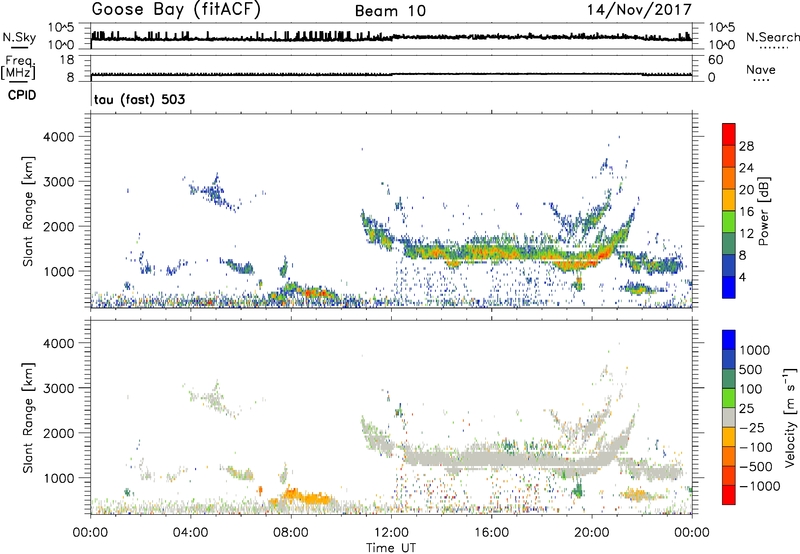This screenshot has width=800, height=554.
Task: Click the "Velocity [m s-1]" colorbar title
Action: pyautogui.click(x=790, y=417)
